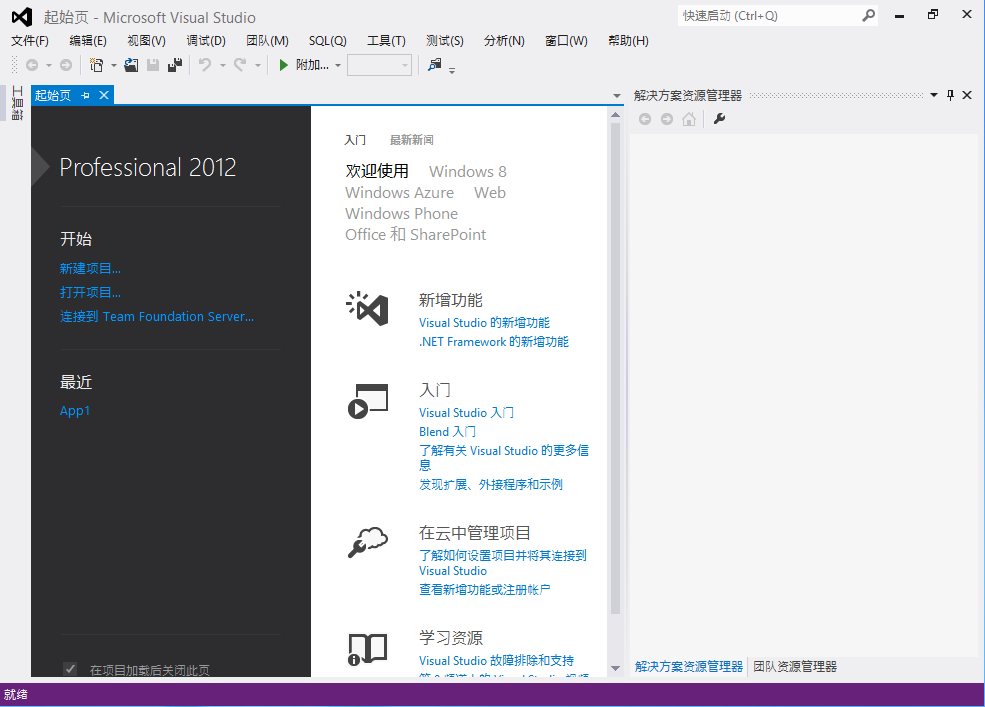
Task: Open the 调试(D) menu
Action: click(x=206, y=41)
